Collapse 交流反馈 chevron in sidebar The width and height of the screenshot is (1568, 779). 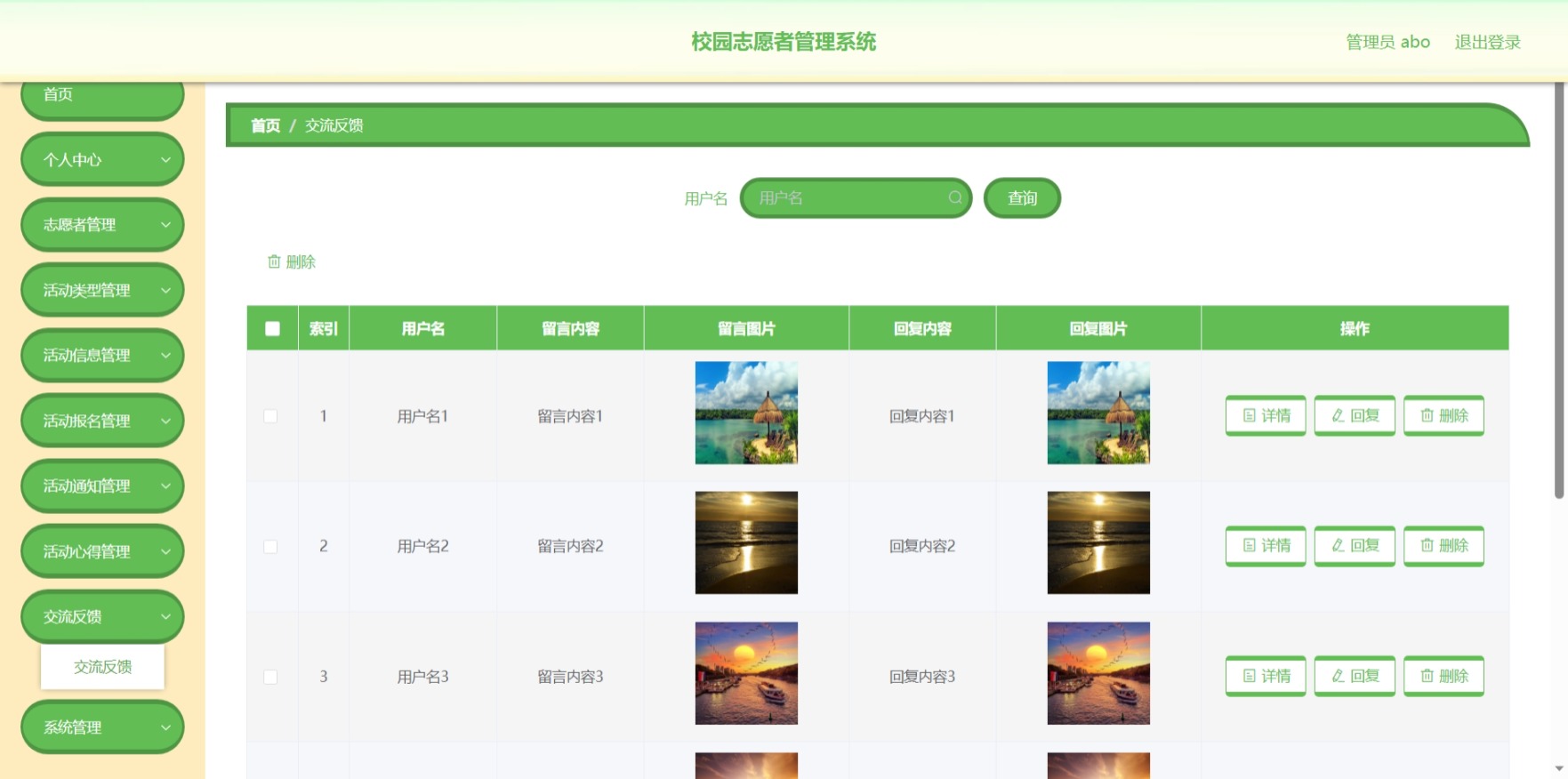pos(165,616)
